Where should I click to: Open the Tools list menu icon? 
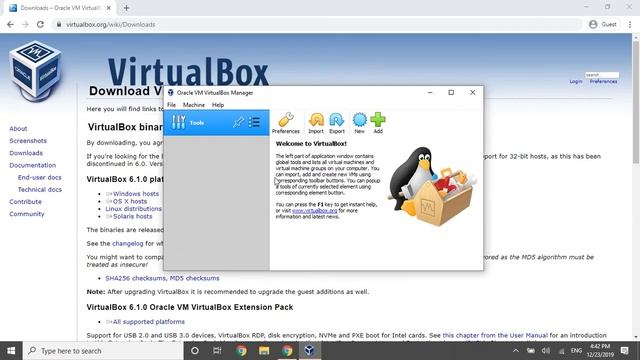pyautogui.click(x=254, y=122)
